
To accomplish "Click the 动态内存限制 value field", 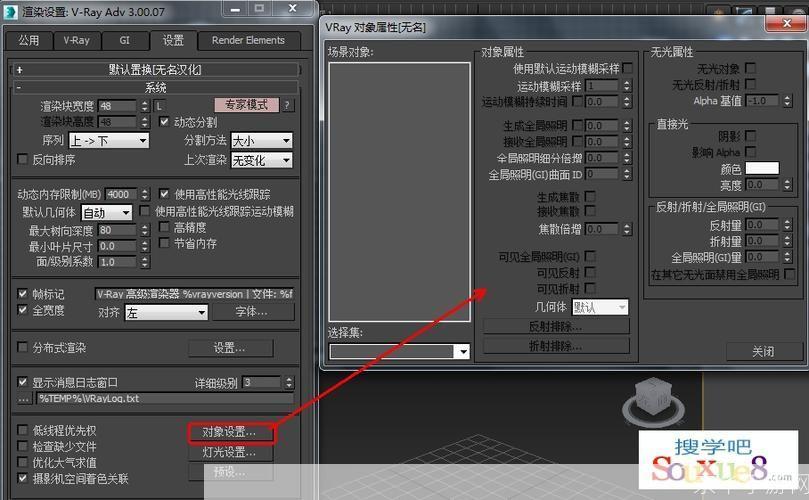I will pyautogui.click(x=122, y=194).
